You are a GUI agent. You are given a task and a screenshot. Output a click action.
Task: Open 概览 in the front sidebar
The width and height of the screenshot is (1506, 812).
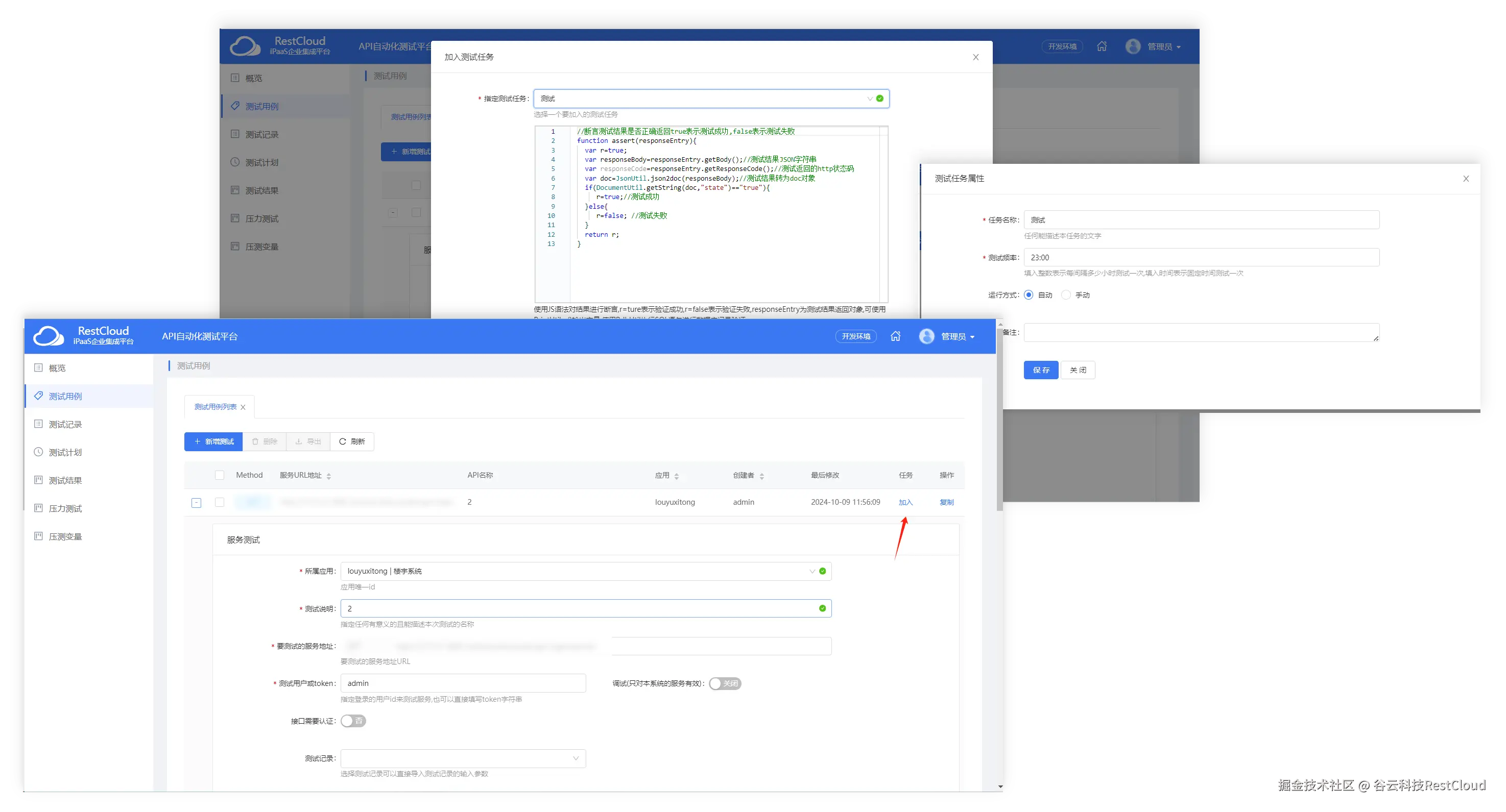coord(57,368)
